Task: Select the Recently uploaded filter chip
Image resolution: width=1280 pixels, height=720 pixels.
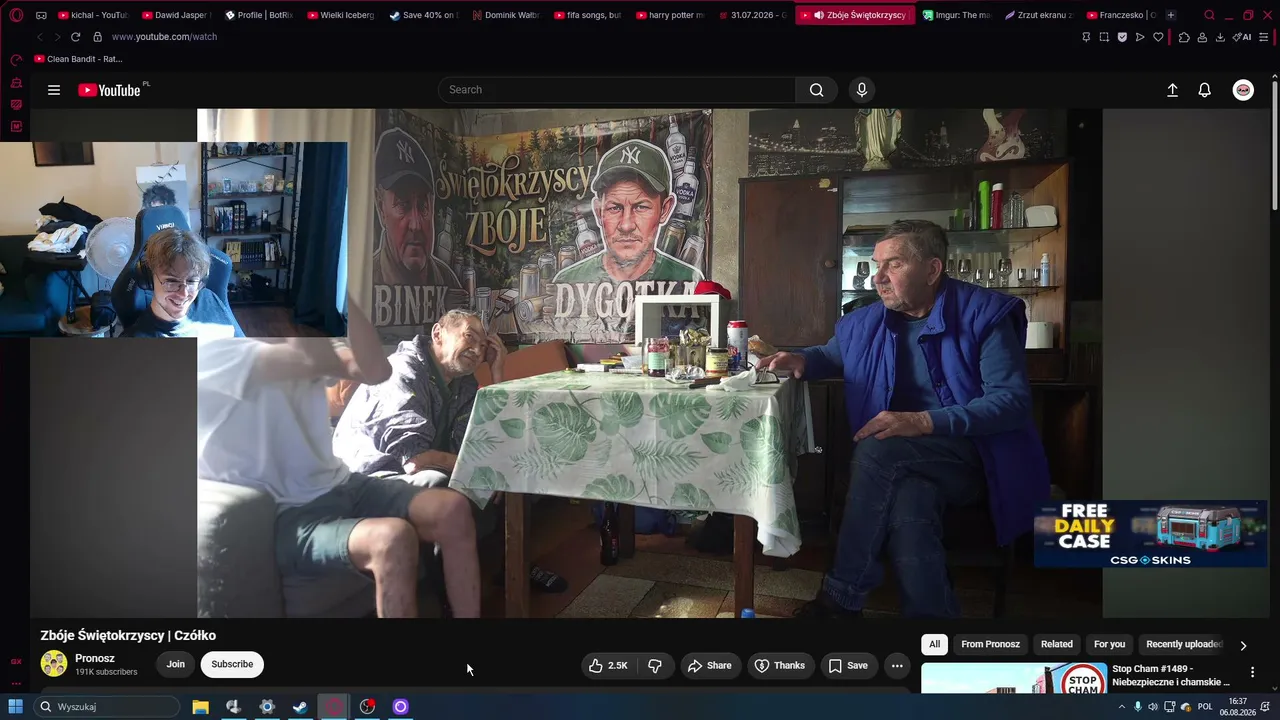Action: pos(1184,645)
